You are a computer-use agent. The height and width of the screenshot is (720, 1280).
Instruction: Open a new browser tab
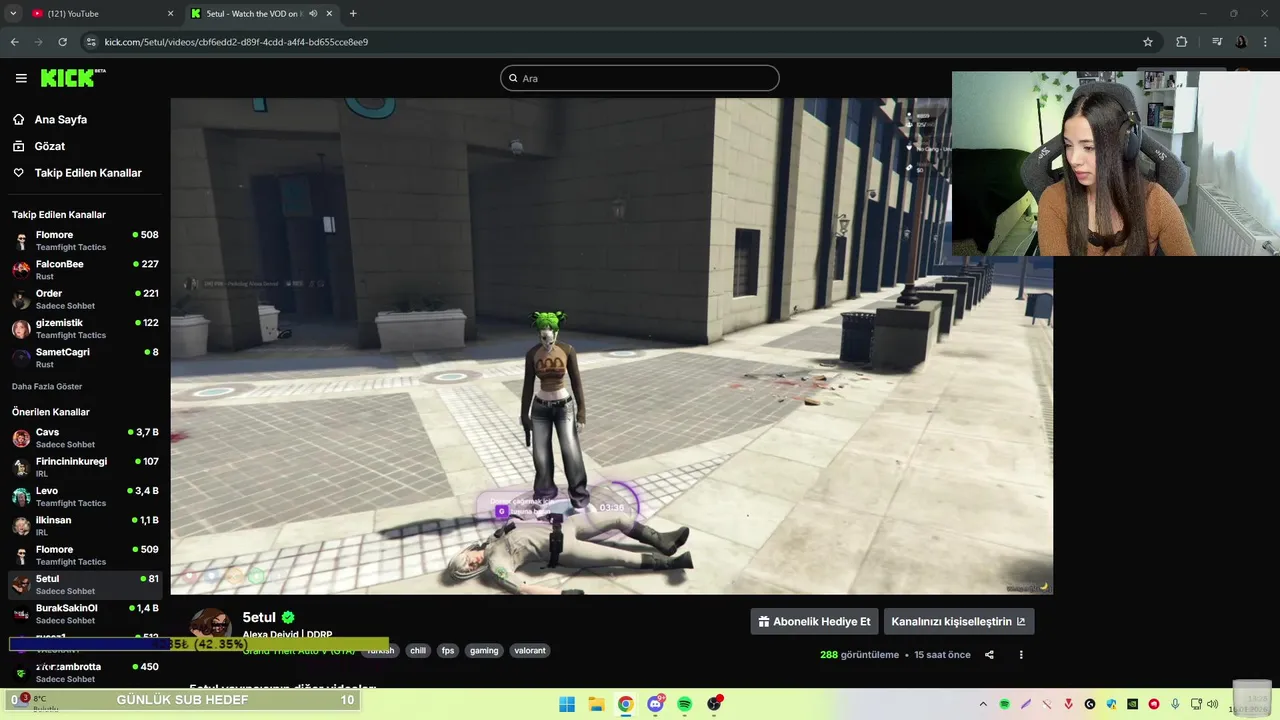pyautogui.click(x=353, y=13)
